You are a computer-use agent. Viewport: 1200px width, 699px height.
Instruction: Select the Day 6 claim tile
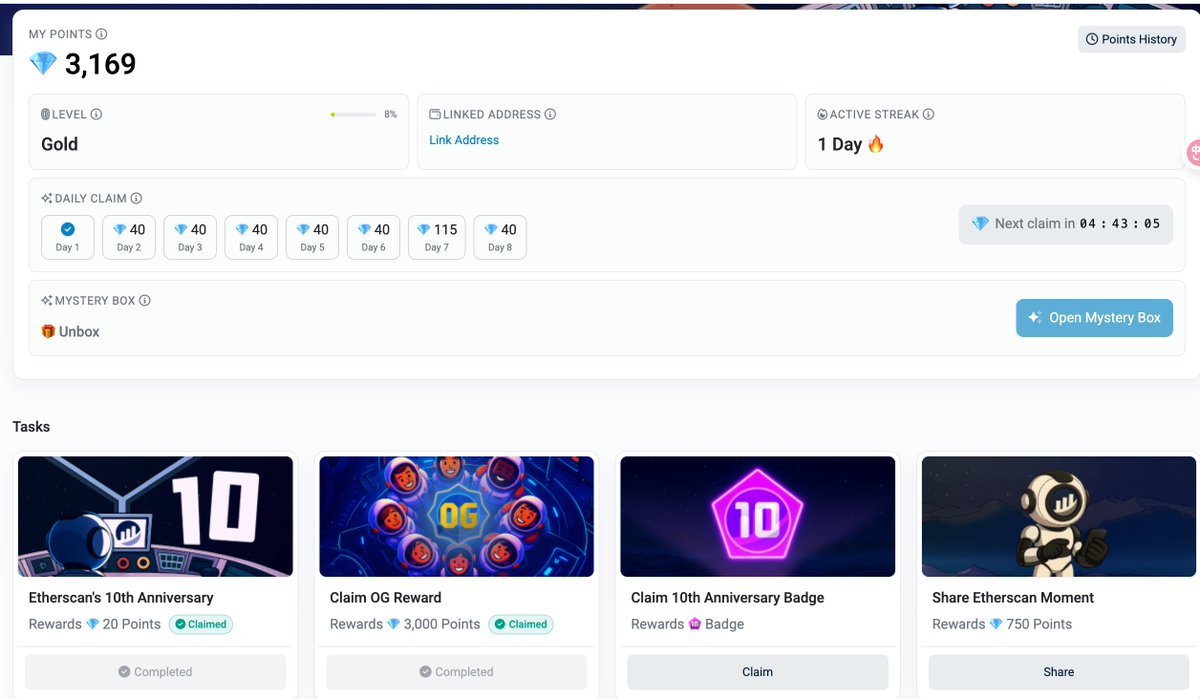[374, 237]
